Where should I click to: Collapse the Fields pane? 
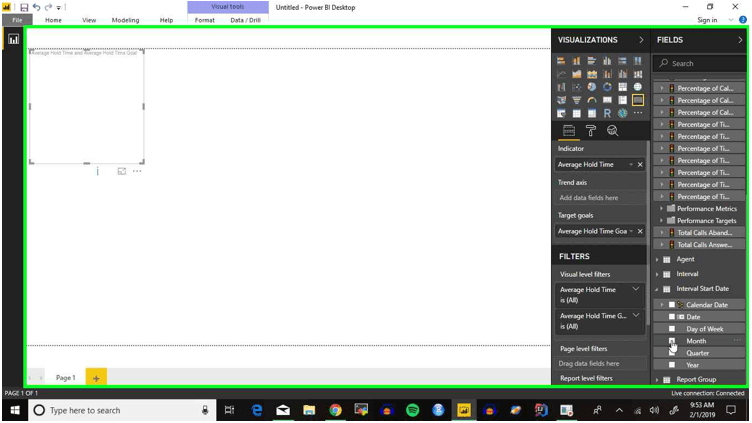point(740,40)
